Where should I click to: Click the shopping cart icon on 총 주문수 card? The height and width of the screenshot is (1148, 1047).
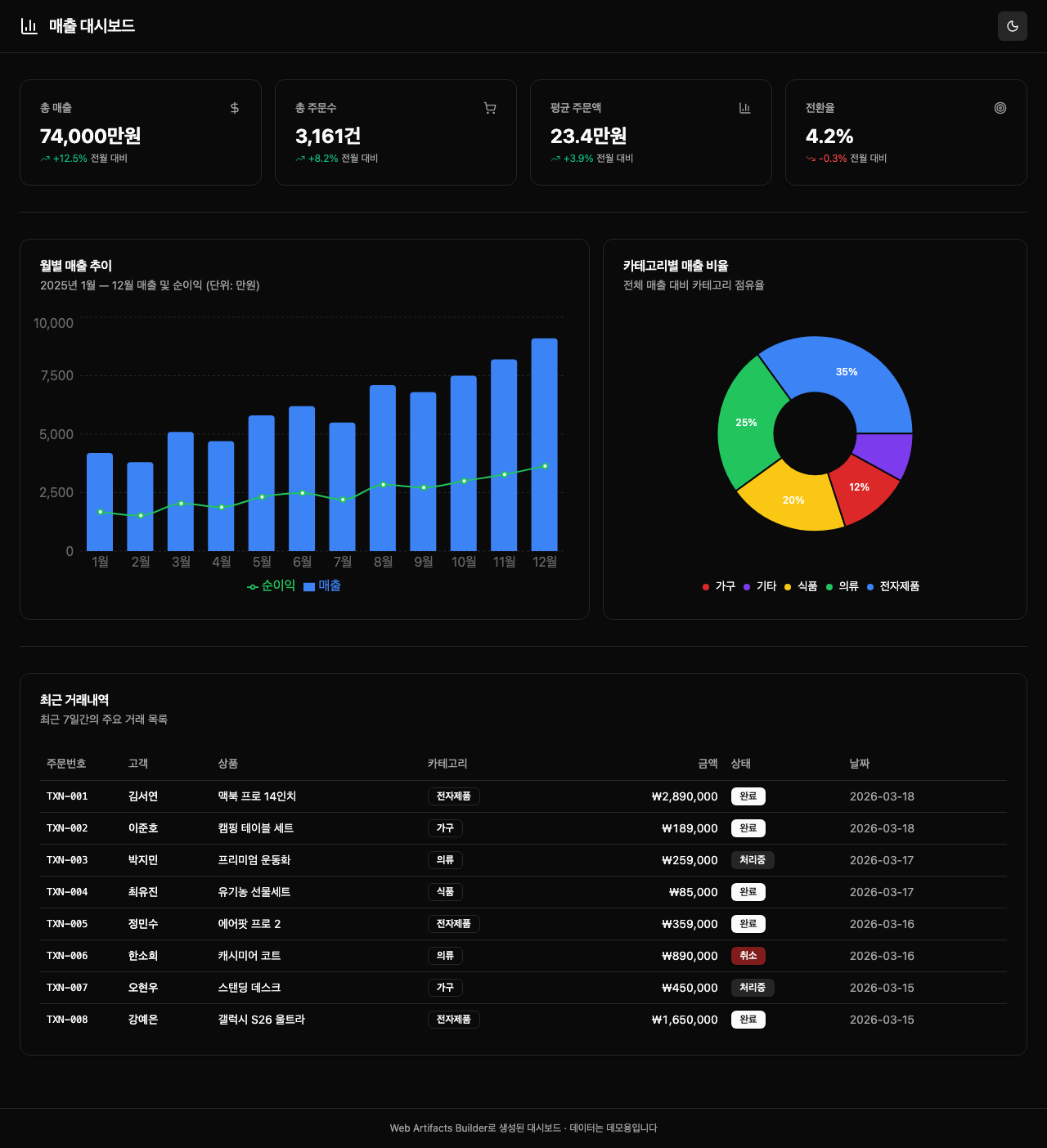490,107
